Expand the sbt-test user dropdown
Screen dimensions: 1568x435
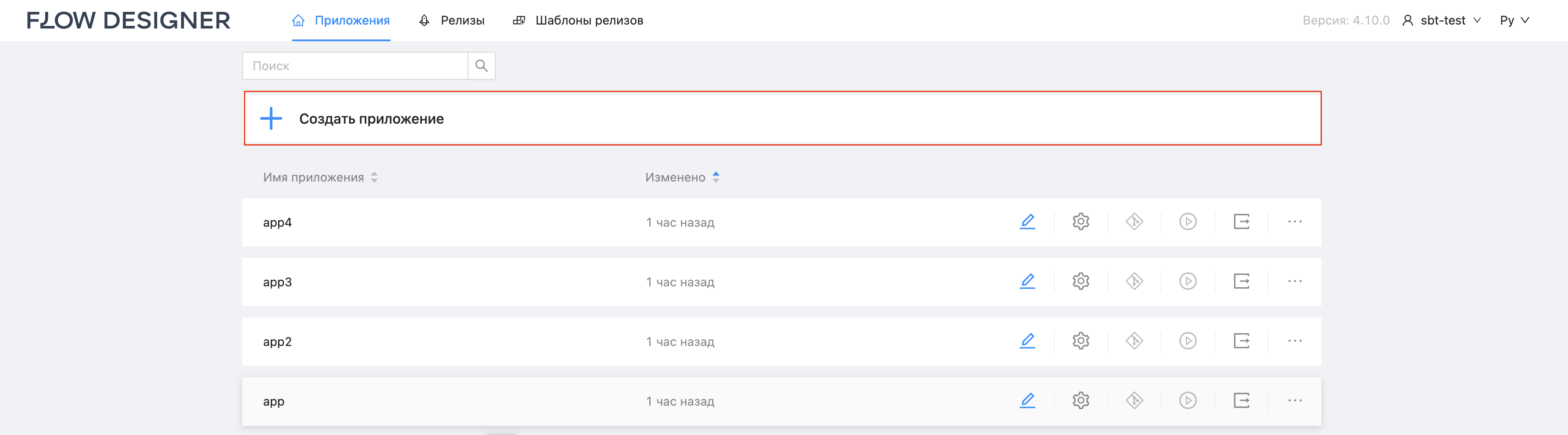pos(1442,21)
